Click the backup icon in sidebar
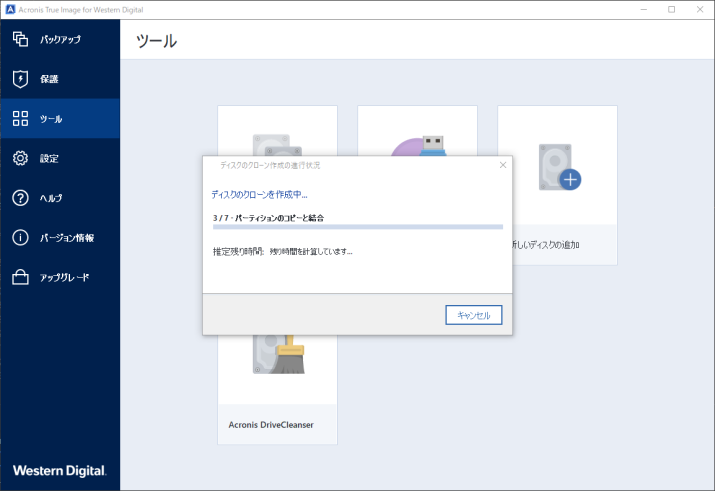This screenshot has height=491, width=715. pyautogui.click(x=20, y=39)
